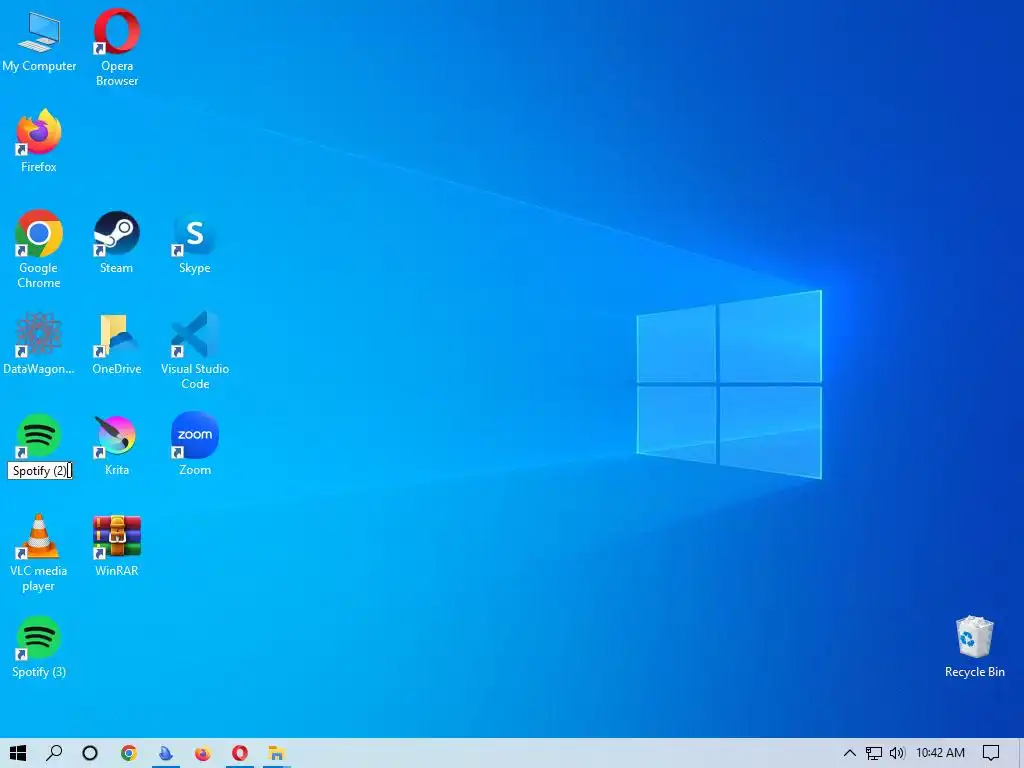Screen dimensions: 1024x768
Task: Click the Spotify icon being renamed
Action: pos(39,435)
